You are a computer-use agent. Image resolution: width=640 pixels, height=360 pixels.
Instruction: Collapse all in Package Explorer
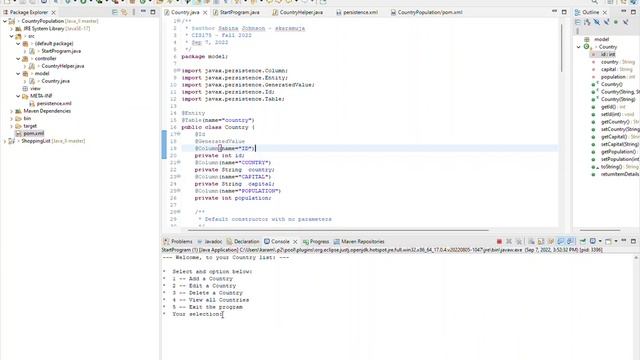pos(115,12)
